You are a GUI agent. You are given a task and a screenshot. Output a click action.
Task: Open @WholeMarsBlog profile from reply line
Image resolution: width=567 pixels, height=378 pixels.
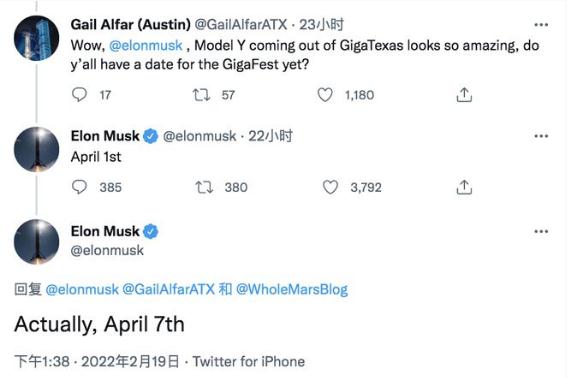pos(292,289)
